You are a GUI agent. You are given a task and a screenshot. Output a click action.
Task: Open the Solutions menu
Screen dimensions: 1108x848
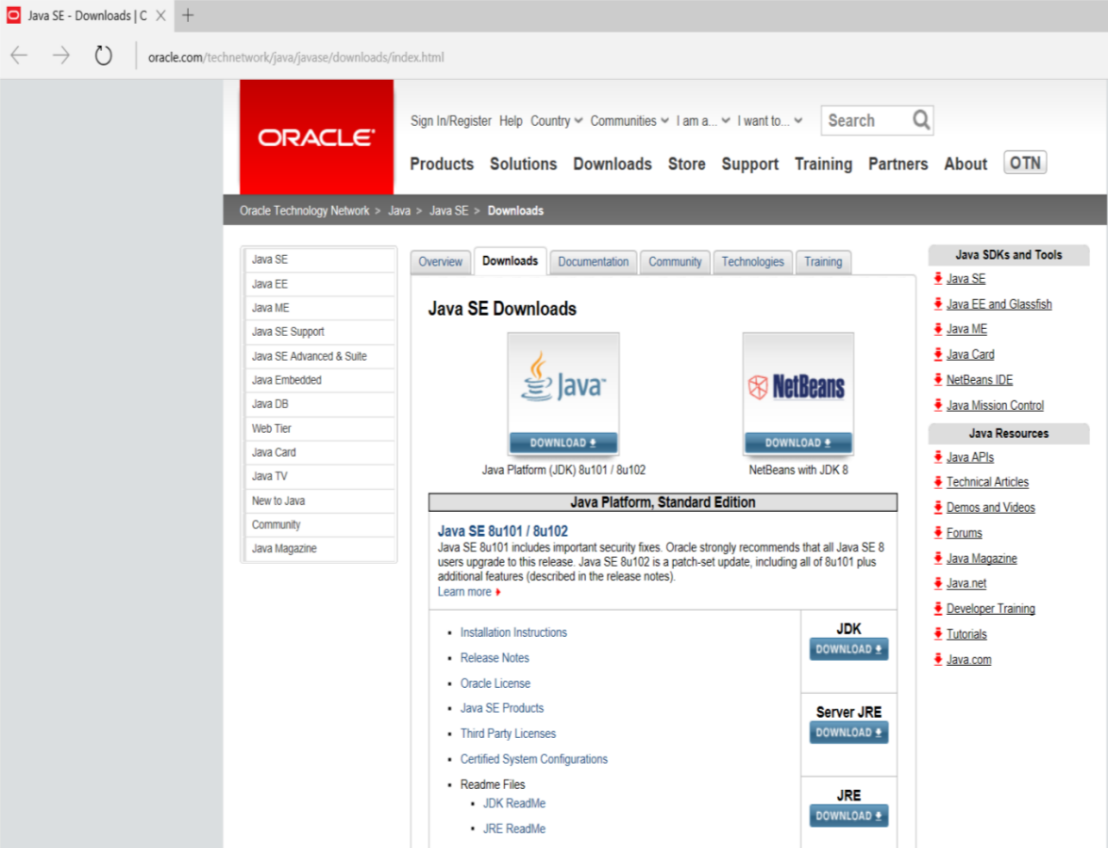point(524,164)
